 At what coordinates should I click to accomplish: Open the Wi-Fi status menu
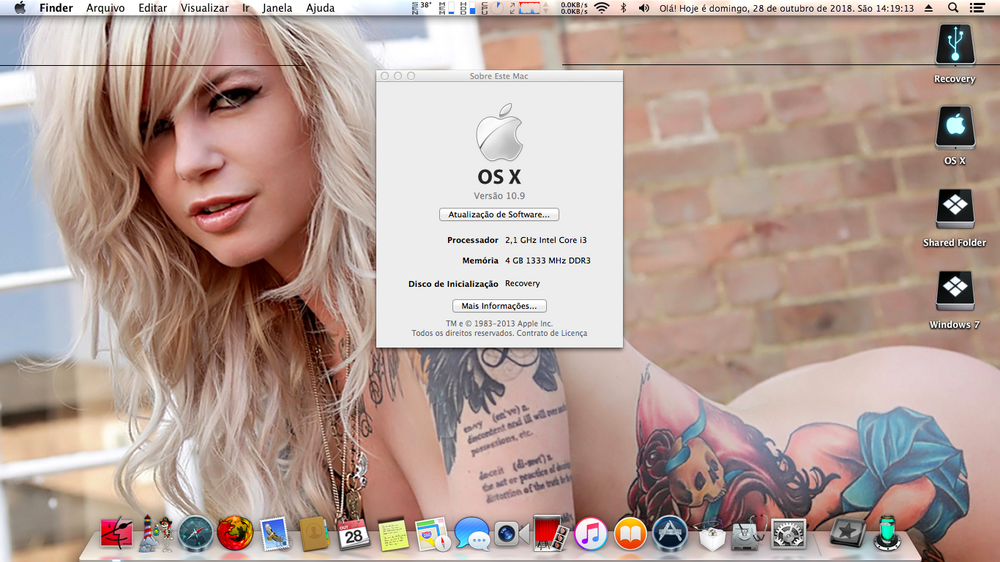coord(601,8)
